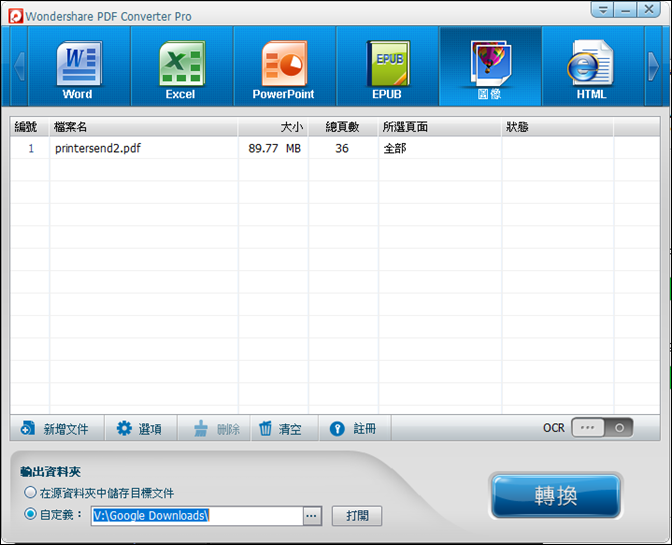The width and height of the screenshot is (672, 545).
Task: Click the 編號 column header
Action: 30,127
